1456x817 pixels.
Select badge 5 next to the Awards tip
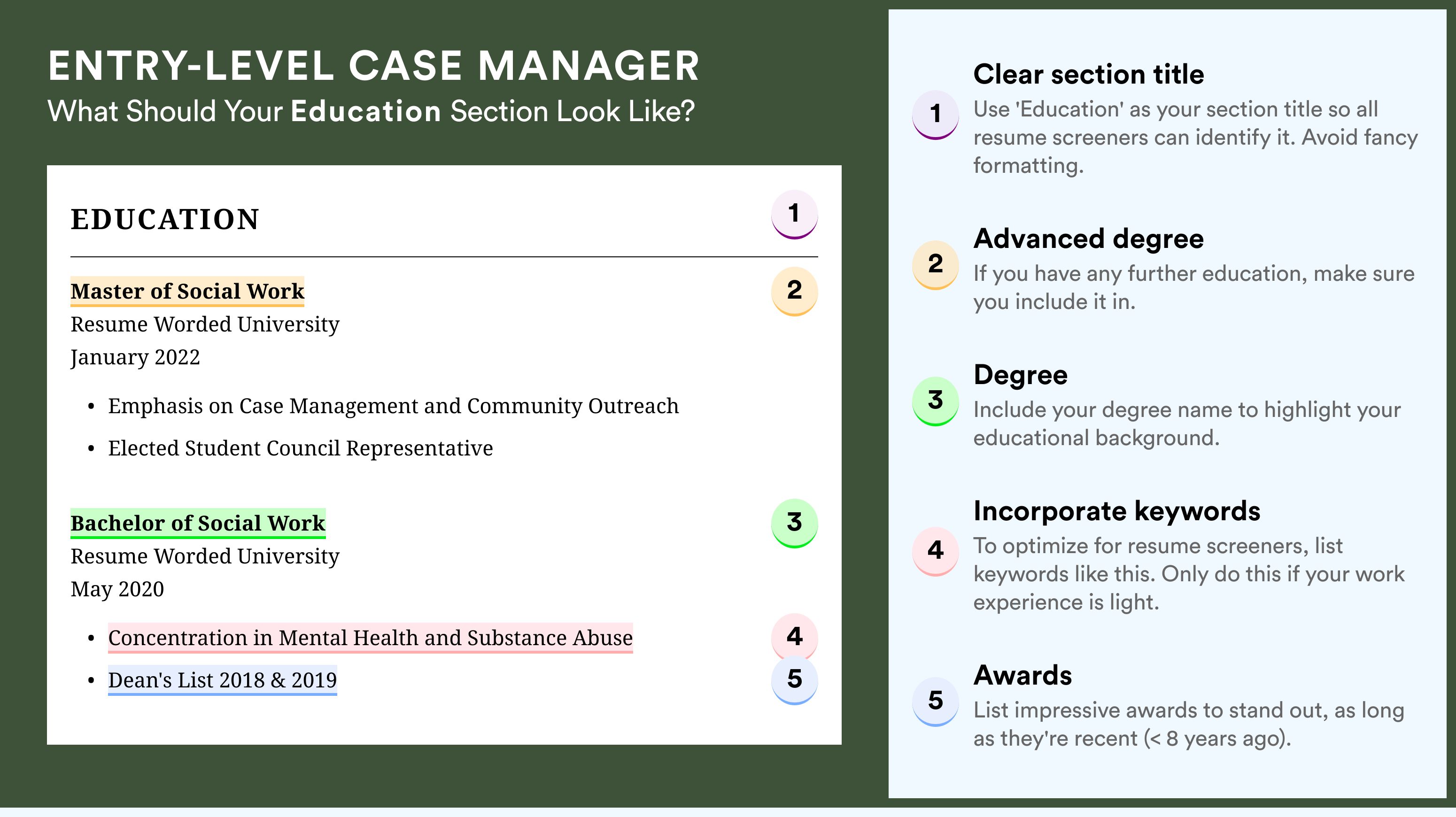coord(936,701)
